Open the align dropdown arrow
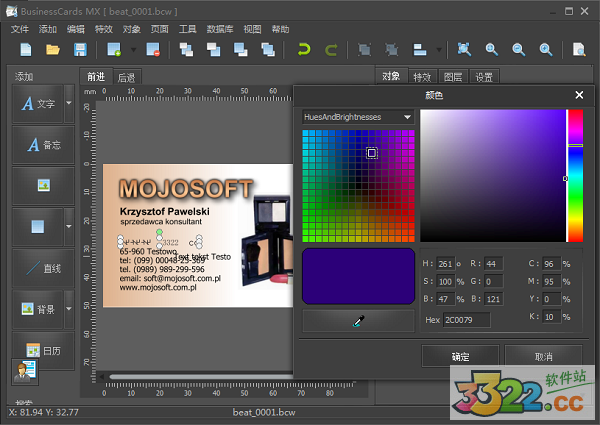The height and width of the screenshot is (425, 600). tap(439, 50)
